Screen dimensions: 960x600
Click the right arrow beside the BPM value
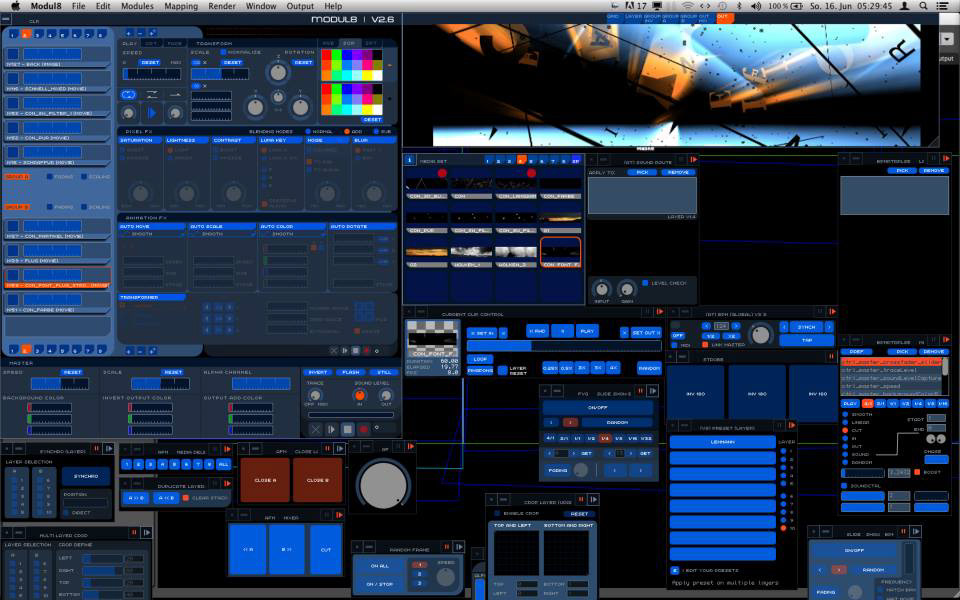pyautogui.click(x=736, y=326)
